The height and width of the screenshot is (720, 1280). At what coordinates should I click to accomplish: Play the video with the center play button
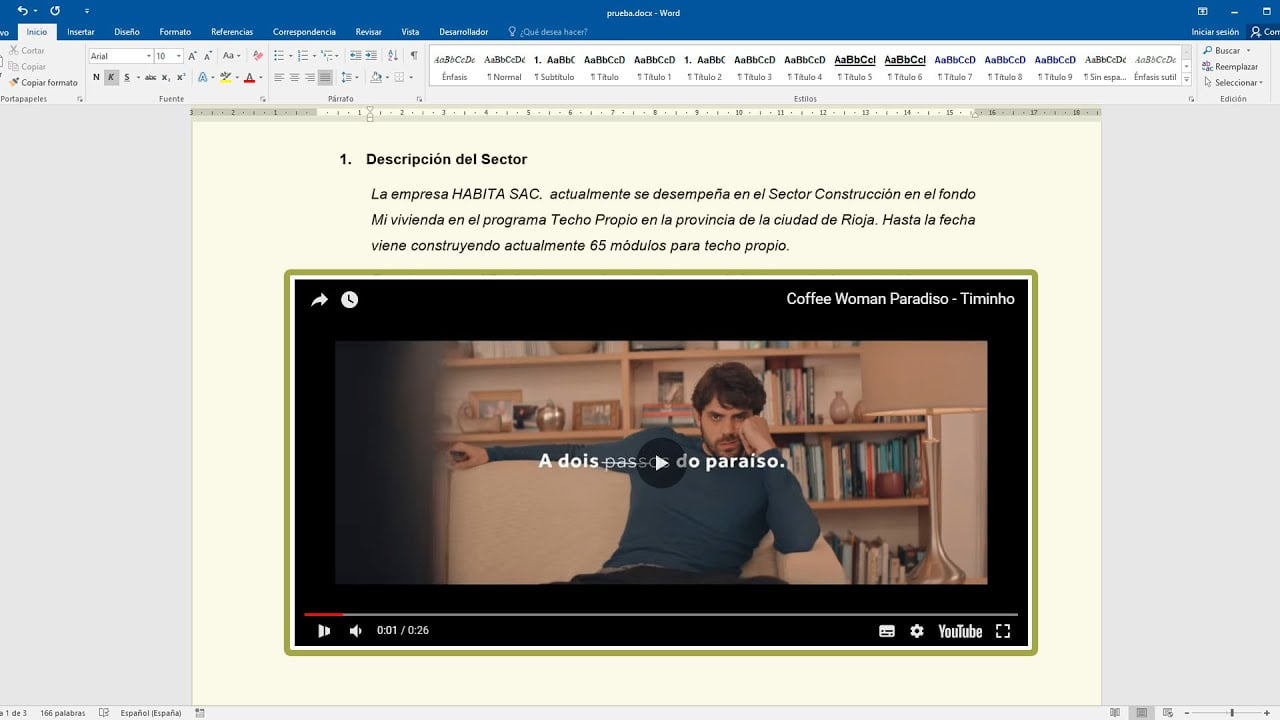661,463
